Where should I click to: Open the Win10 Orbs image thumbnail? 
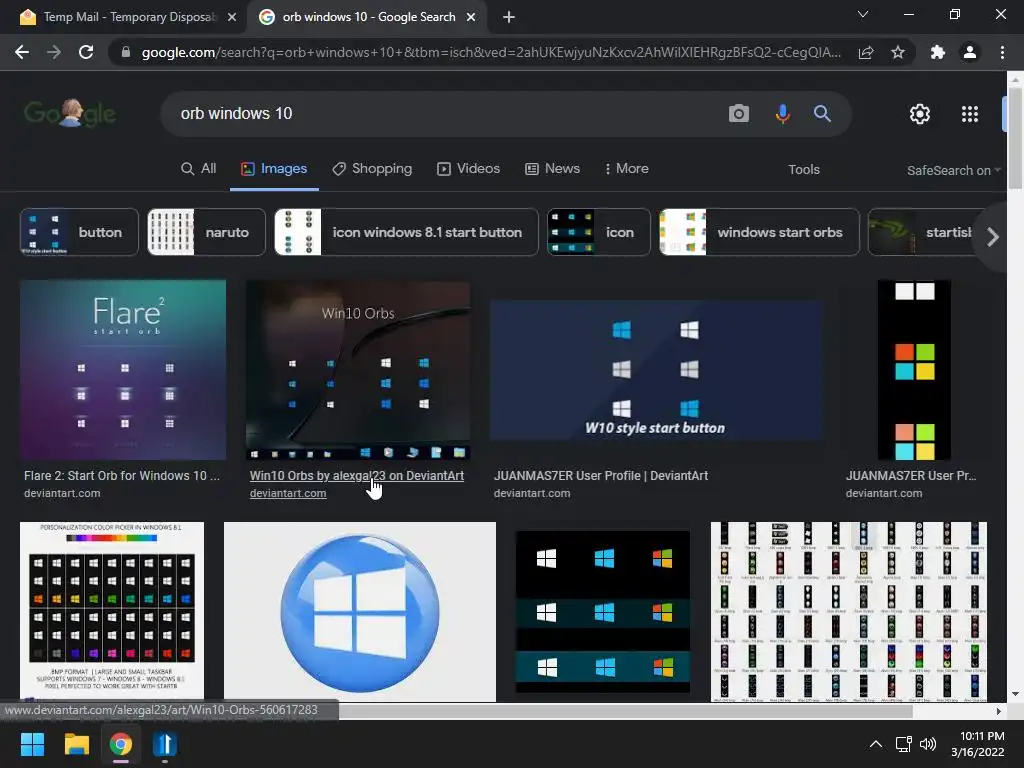coord(358,370)
